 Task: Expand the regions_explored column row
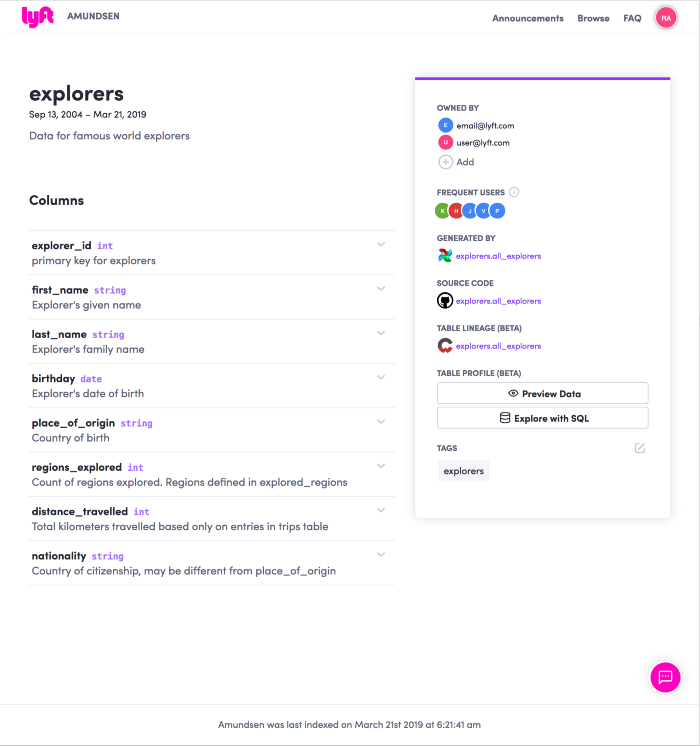point(381,466)
